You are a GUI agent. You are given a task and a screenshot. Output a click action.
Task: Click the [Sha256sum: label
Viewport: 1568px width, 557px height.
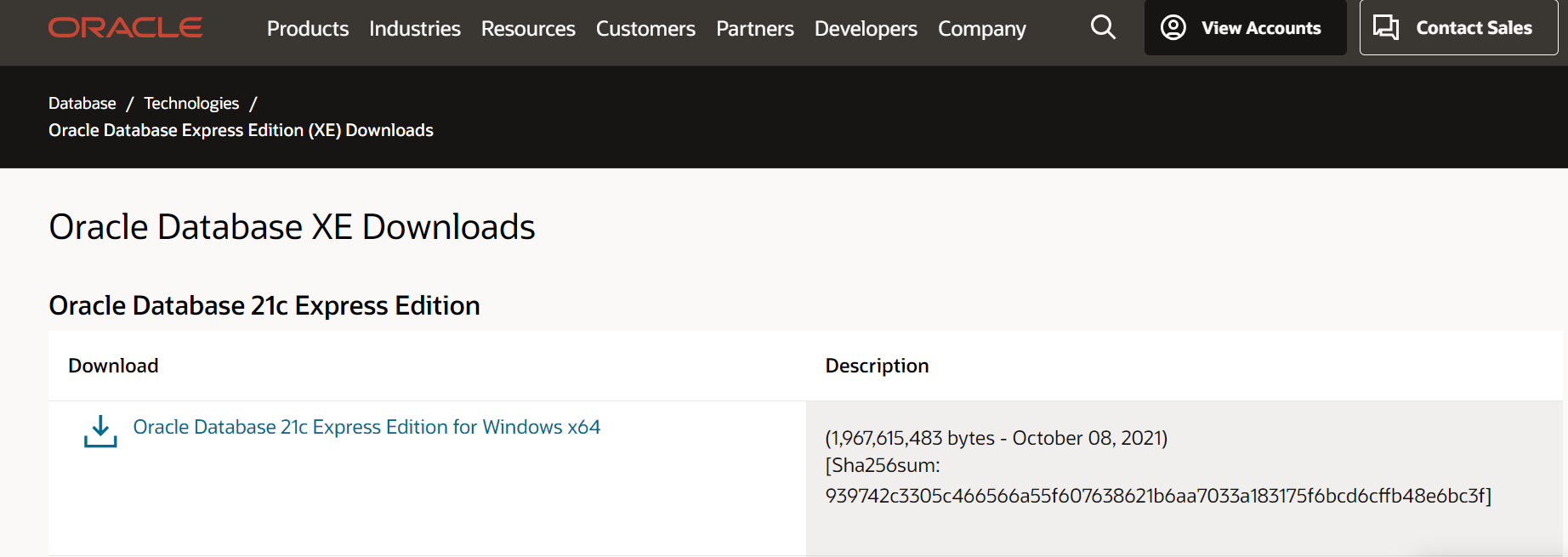click(883, 465)
